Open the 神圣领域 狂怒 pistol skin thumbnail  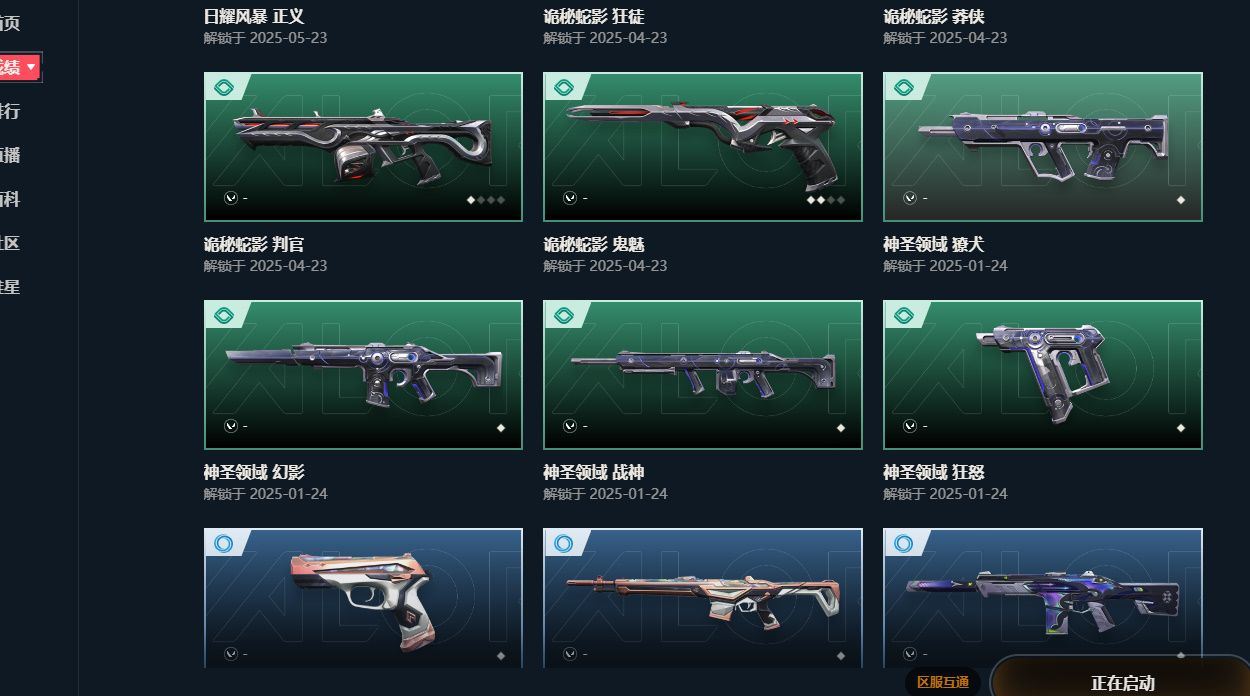point(1043,375)
